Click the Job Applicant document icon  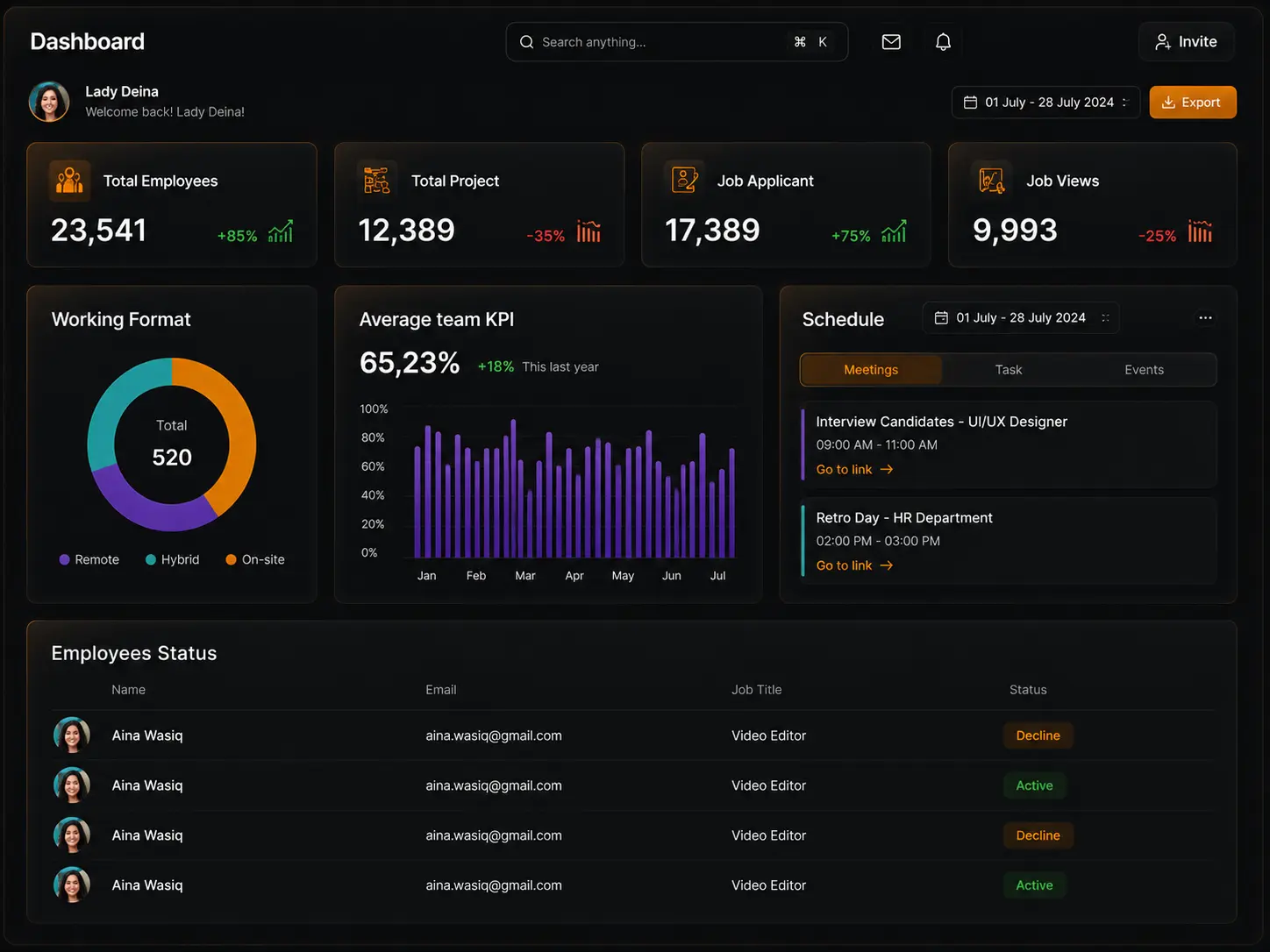click(x=684, y=181)
